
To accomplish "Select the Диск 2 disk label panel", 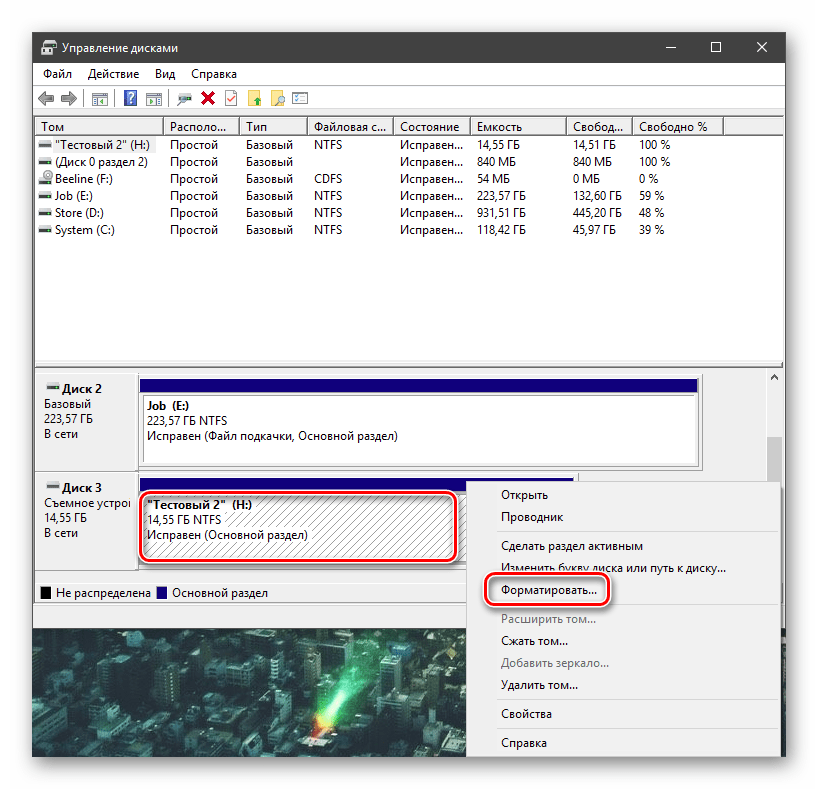I will tap(86, 422).
